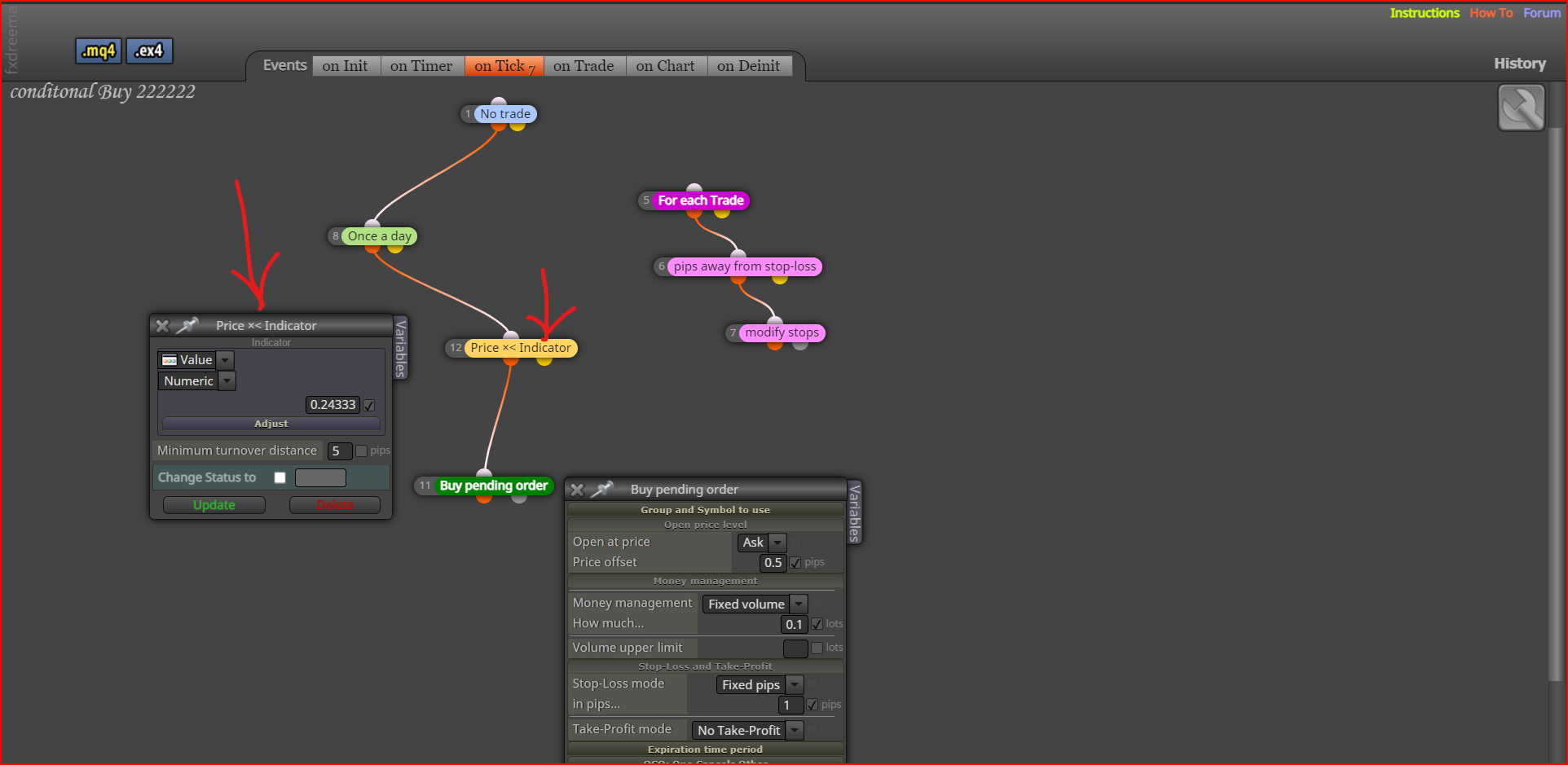Viewport: 1568px width, 765px height.
Task: Select the No trade block
Action: tap(505, 114)
